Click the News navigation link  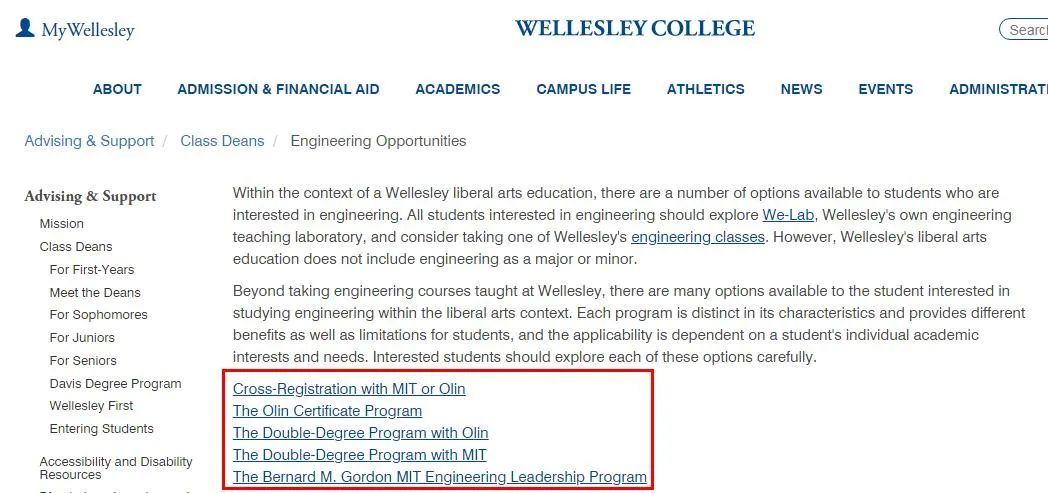[x=801, y=89]
